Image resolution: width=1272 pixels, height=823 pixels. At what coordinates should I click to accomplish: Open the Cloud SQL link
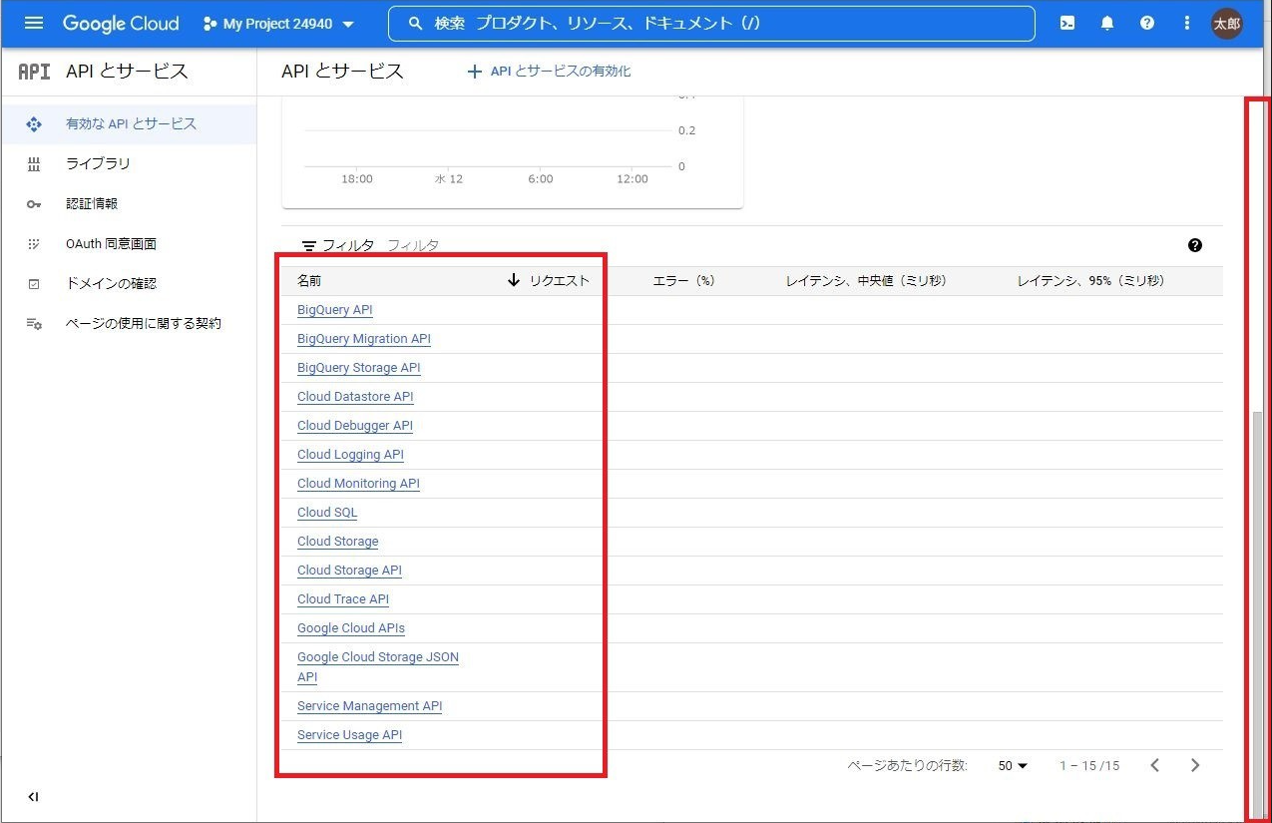327,513
